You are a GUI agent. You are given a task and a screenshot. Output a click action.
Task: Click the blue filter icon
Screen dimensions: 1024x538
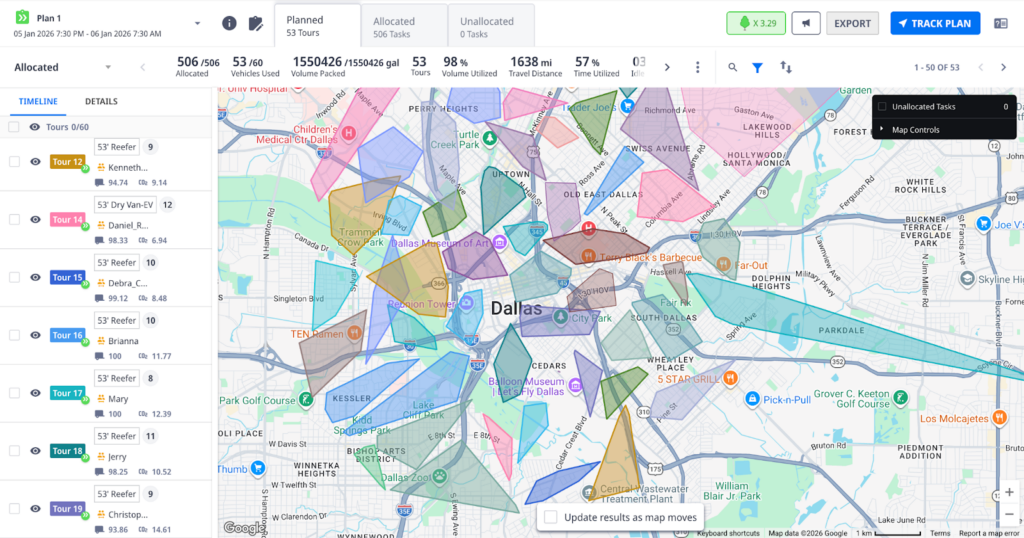pos(758,67)
